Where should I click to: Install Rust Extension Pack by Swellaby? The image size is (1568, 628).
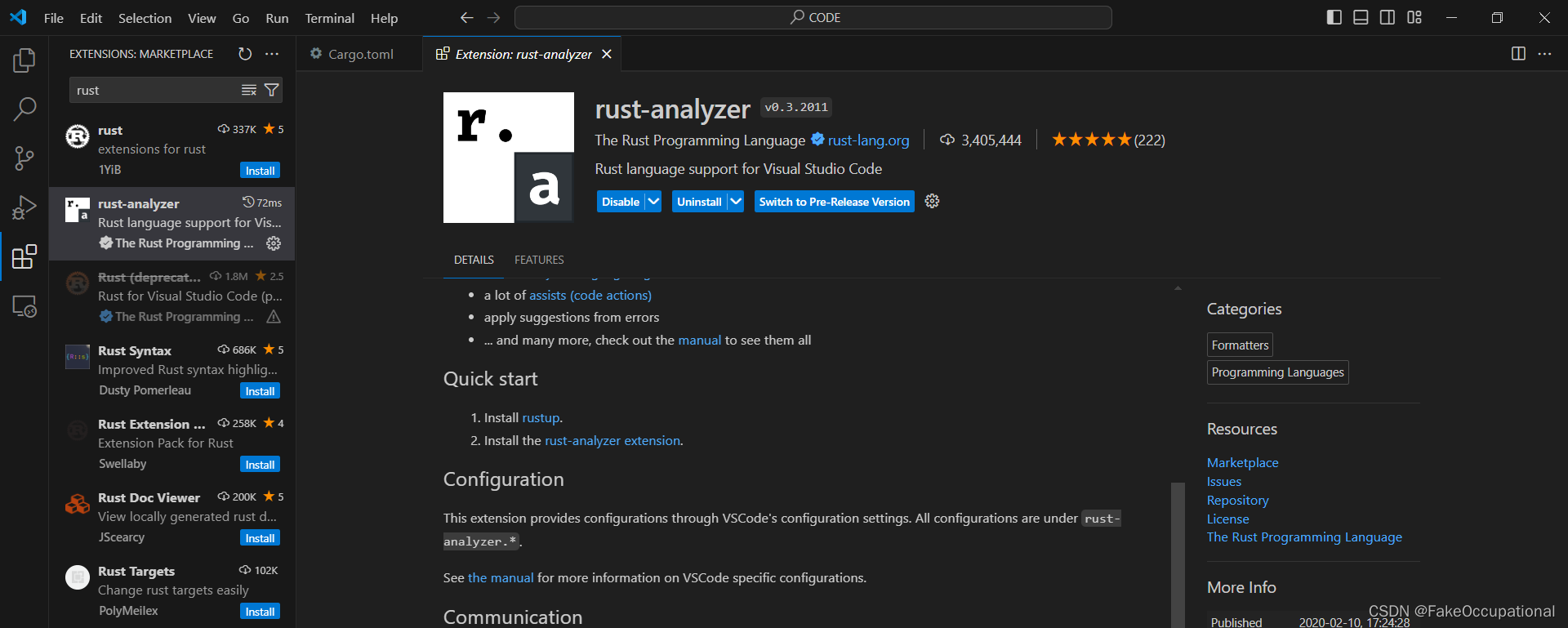(261, 465)
